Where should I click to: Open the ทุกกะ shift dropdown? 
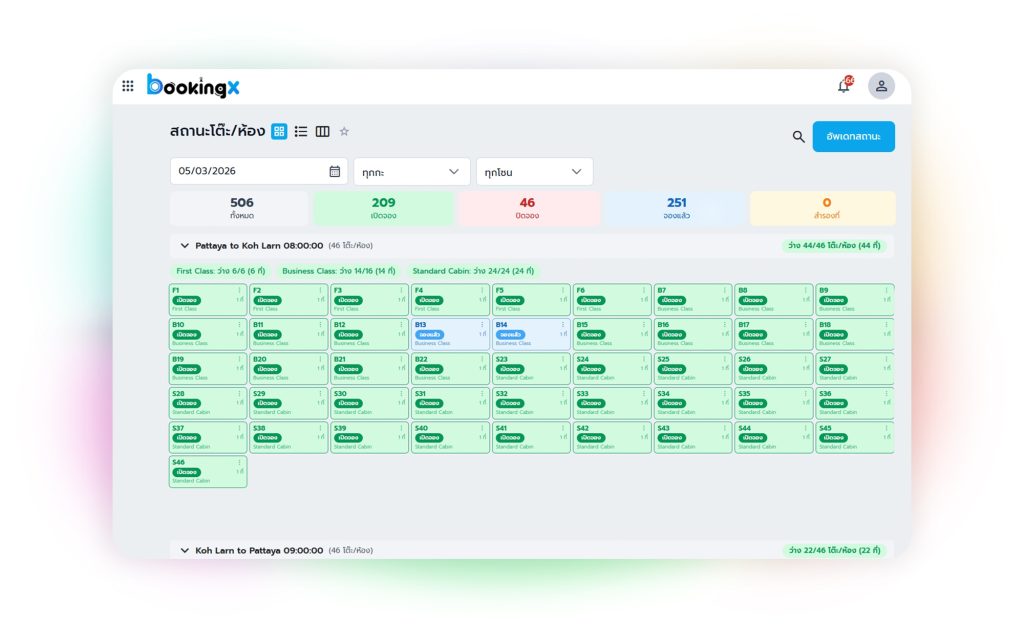tap(411, 172)
